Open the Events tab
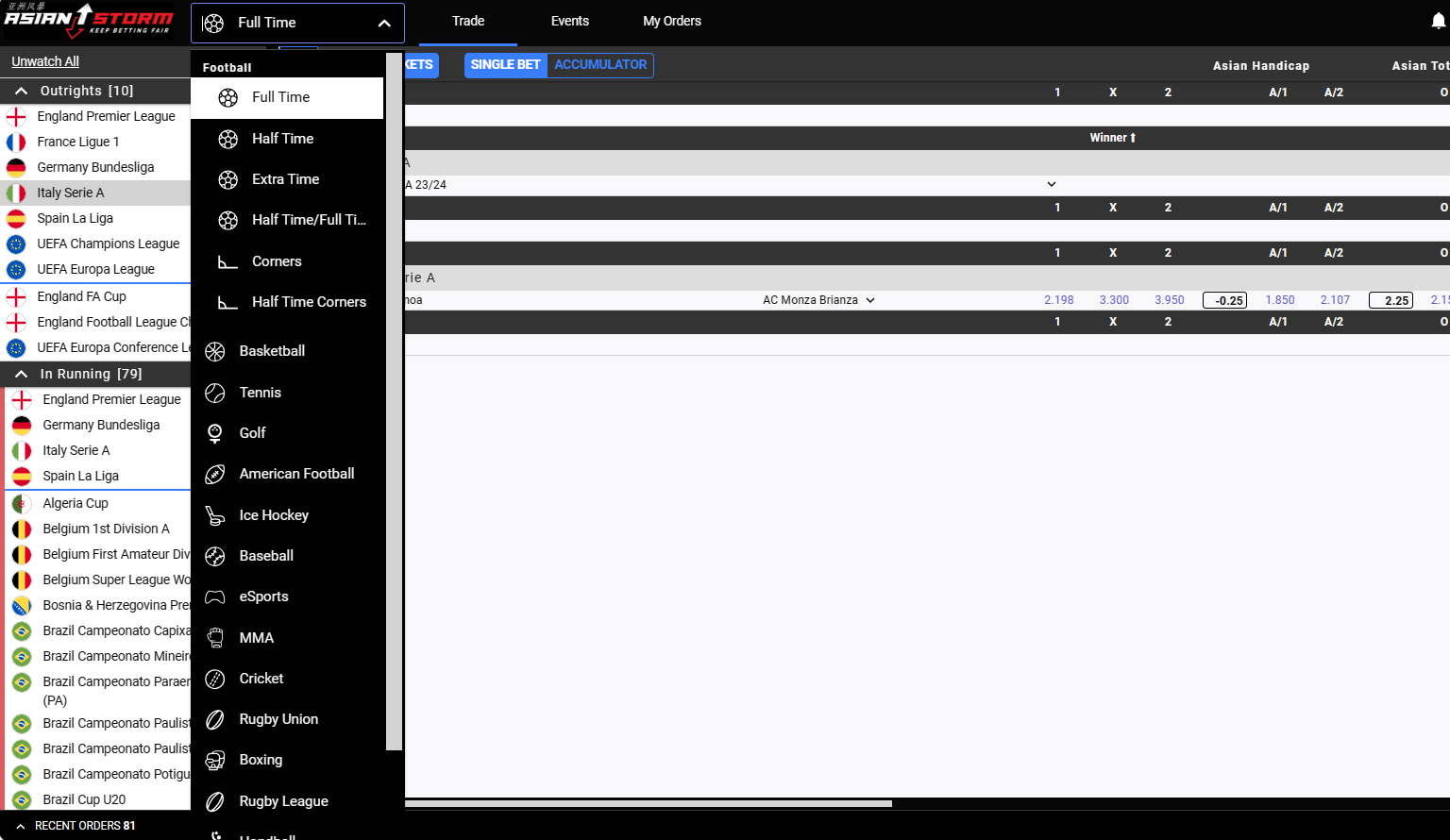This screenshot has width=1450, height=840. point(569,21)
